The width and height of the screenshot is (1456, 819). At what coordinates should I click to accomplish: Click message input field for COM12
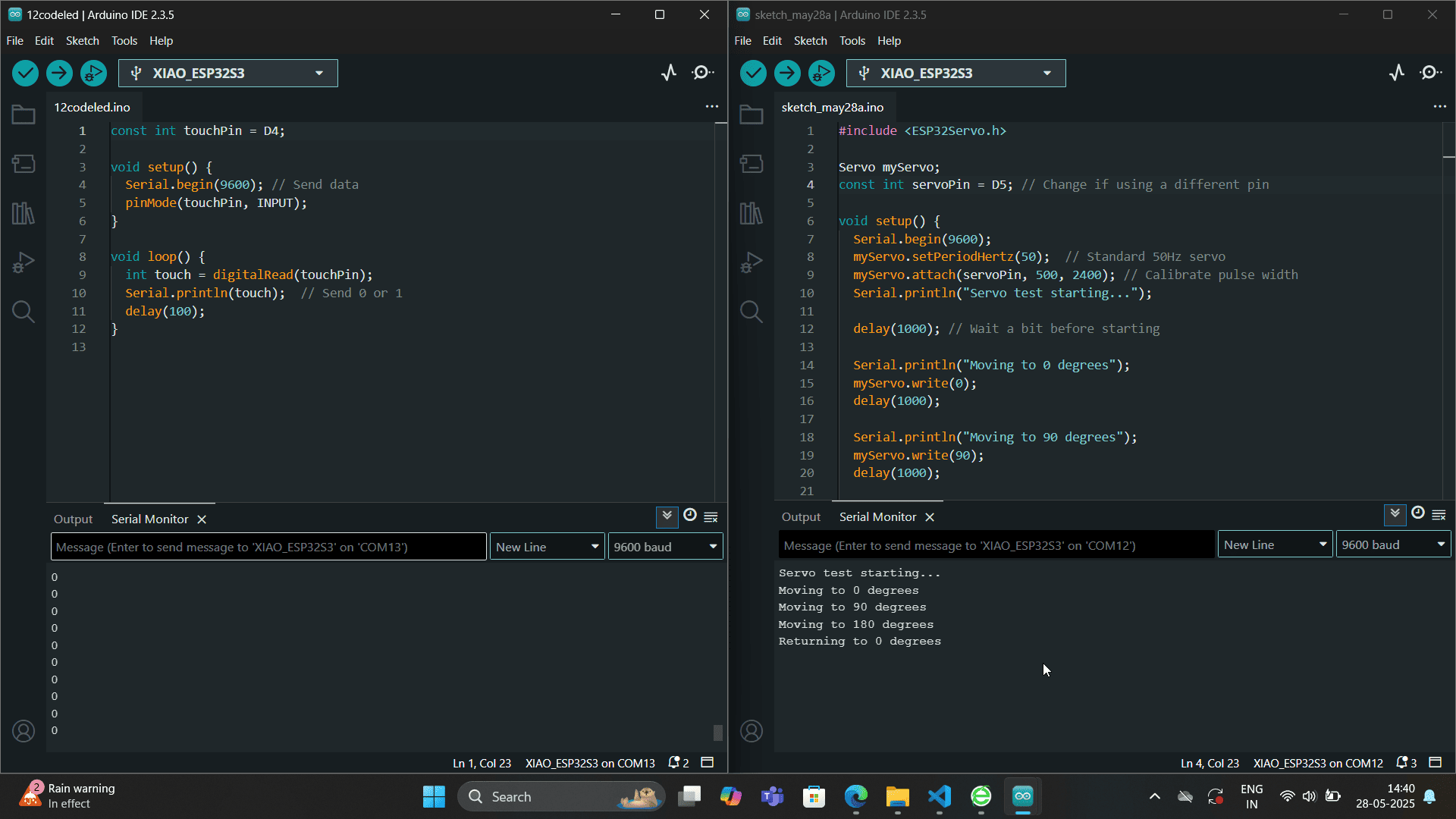click(x=996, y=545)
